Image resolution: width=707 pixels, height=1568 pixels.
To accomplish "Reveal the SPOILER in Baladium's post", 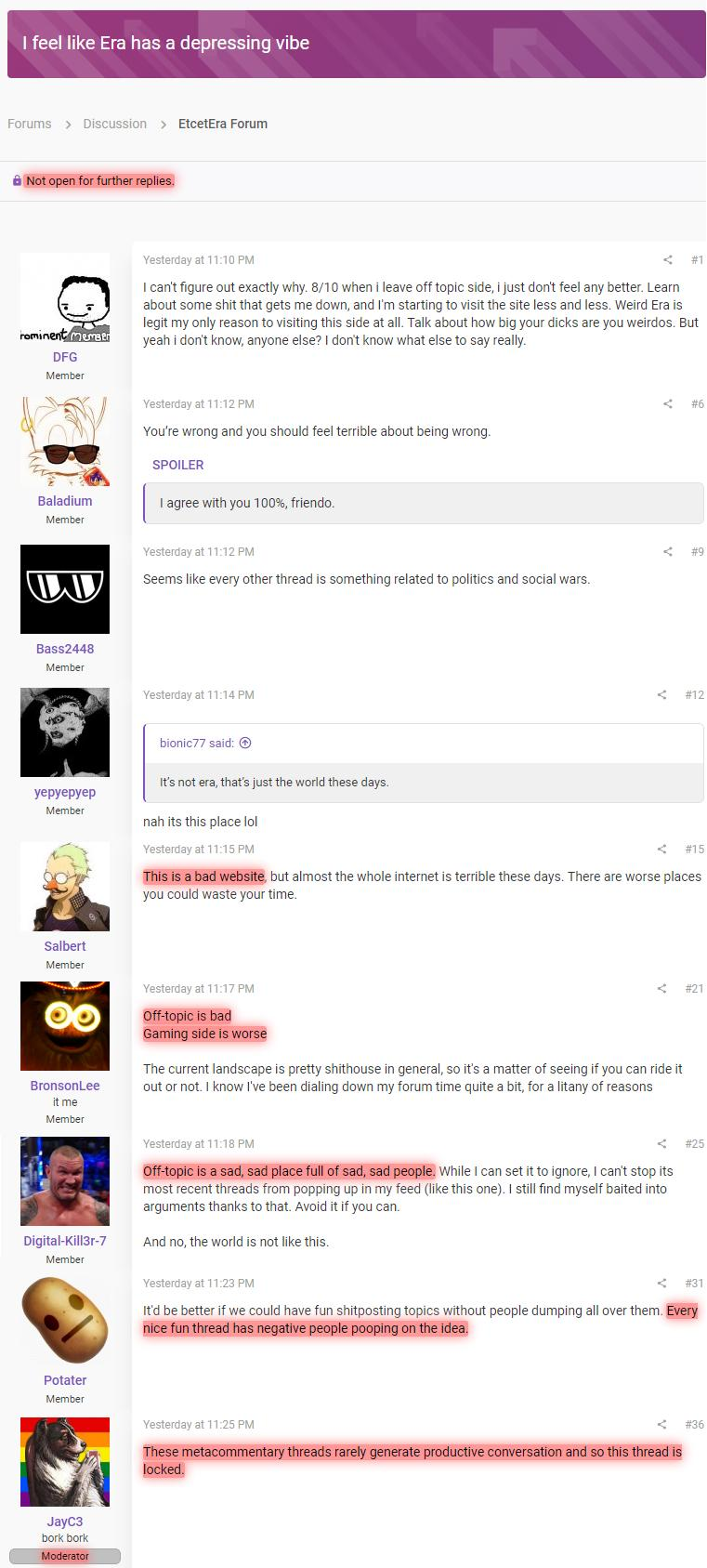I will click(x=178, y=465).
